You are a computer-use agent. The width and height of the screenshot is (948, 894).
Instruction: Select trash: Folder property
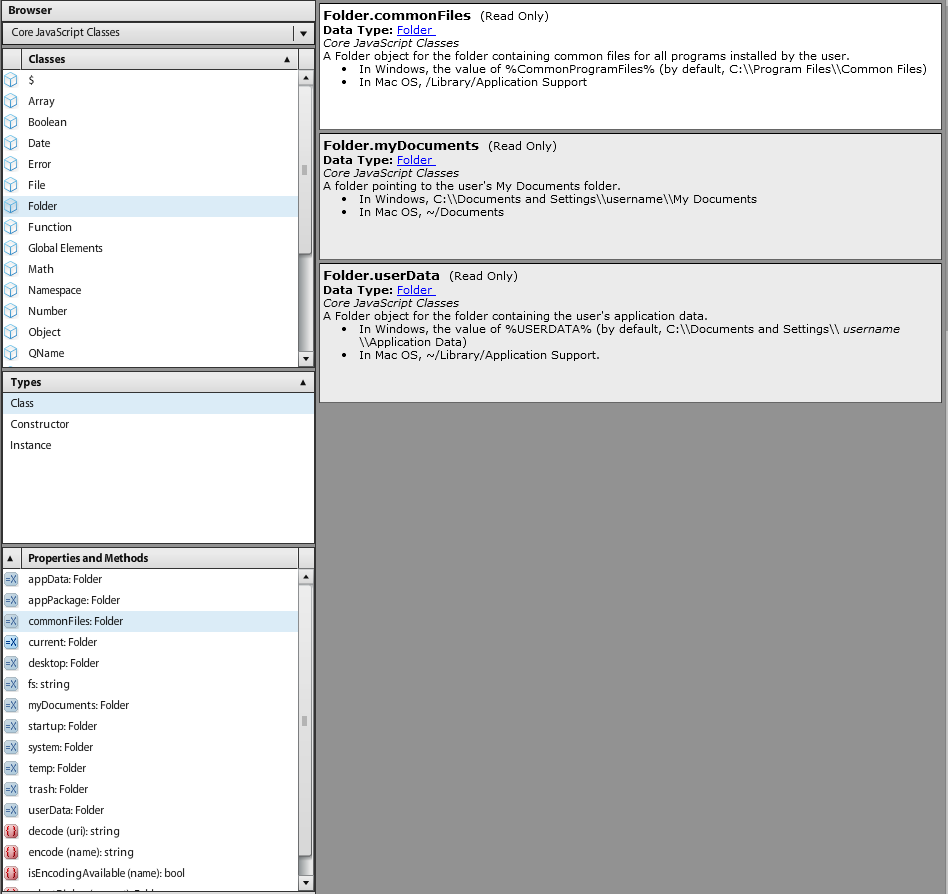151,789
